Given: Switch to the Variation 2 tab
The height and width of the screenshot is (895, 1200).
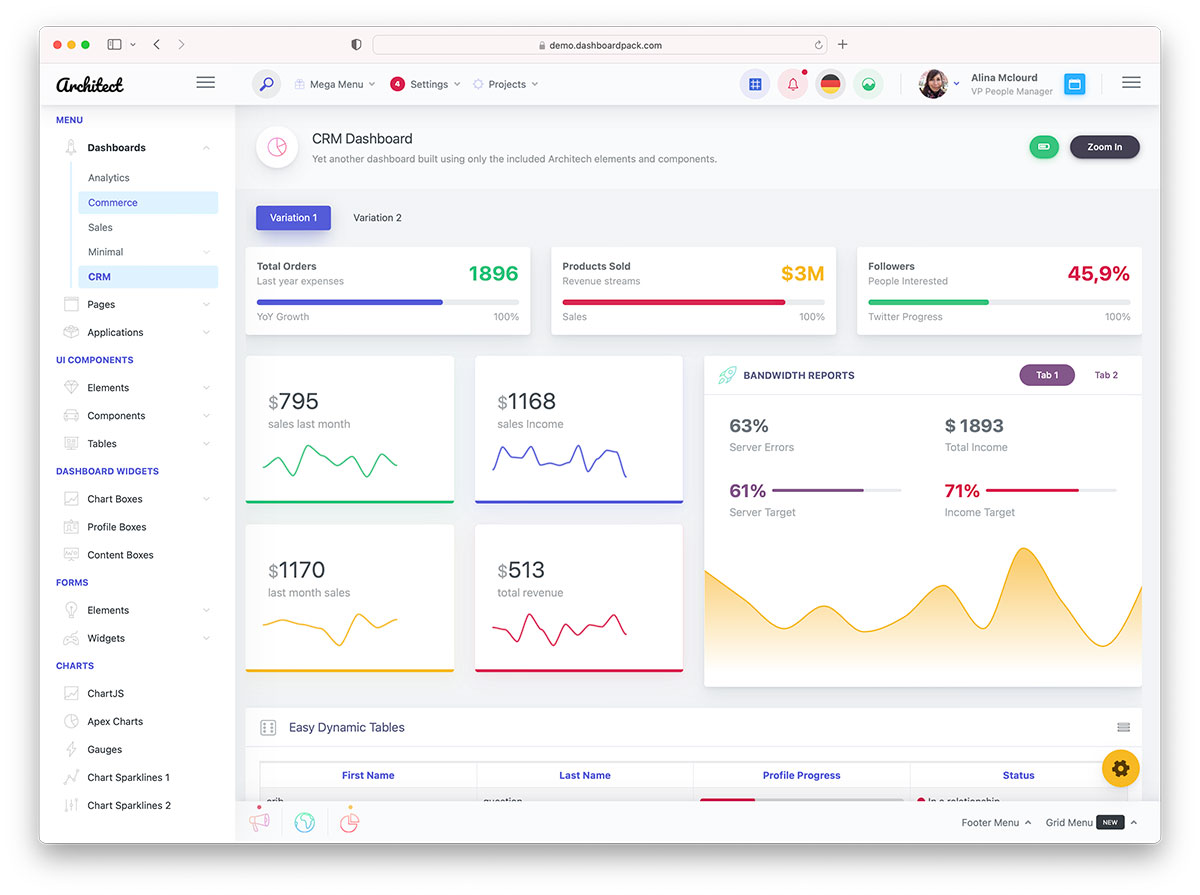Looking at the screenshot, I should (x=377, y=217).
